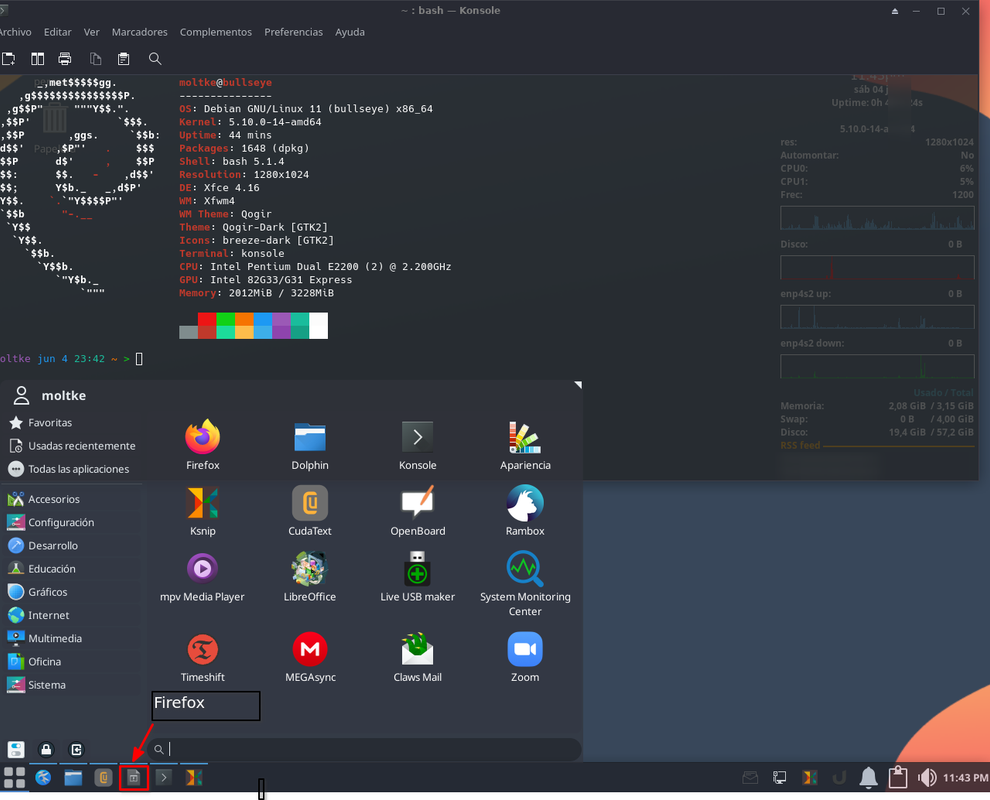Select the Multimedia category
990x800 pixels.
(x=73, y=638)
